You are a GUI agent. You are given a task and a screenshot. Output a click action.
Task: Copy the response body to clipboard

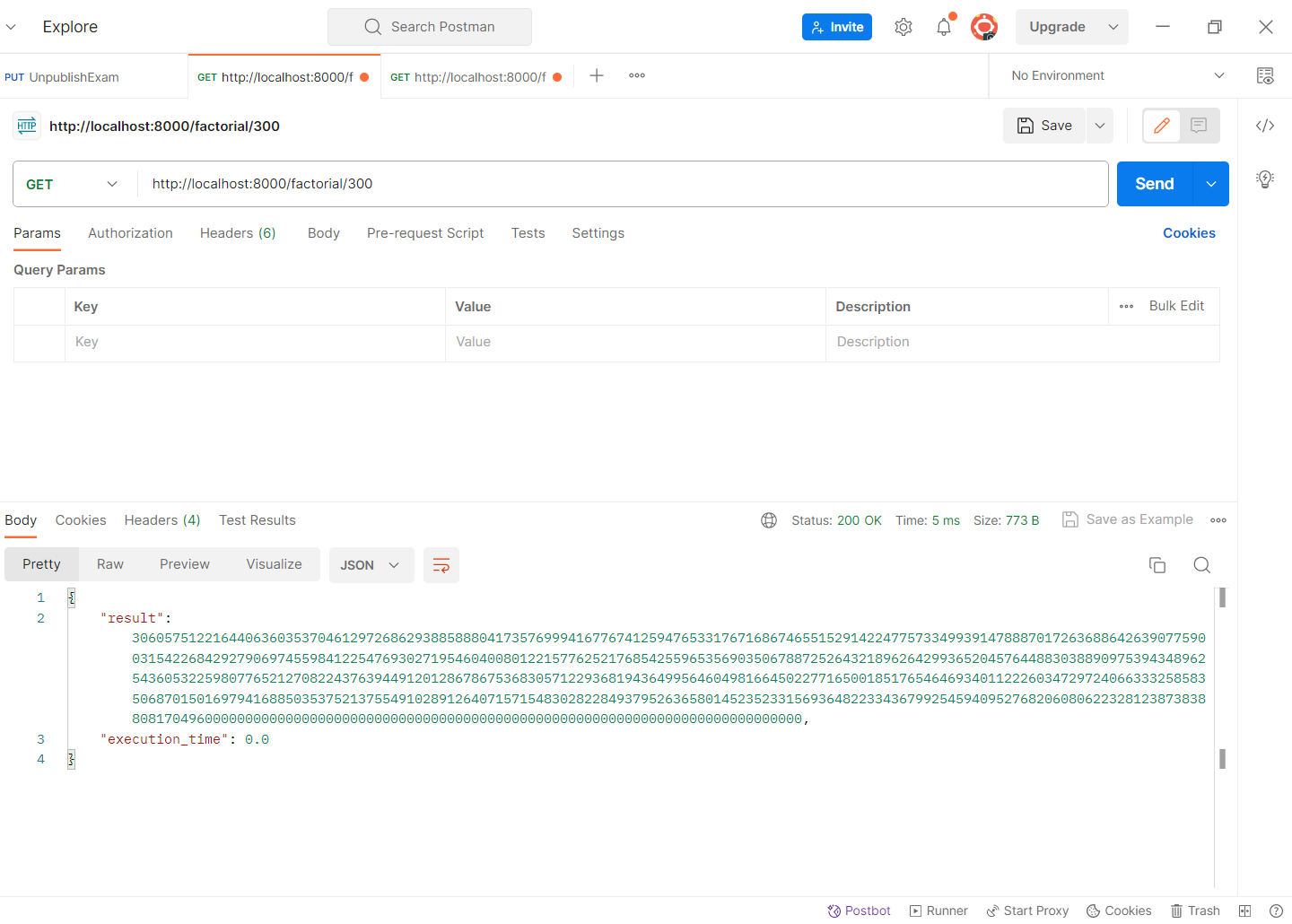click(x=1157, y=565)
